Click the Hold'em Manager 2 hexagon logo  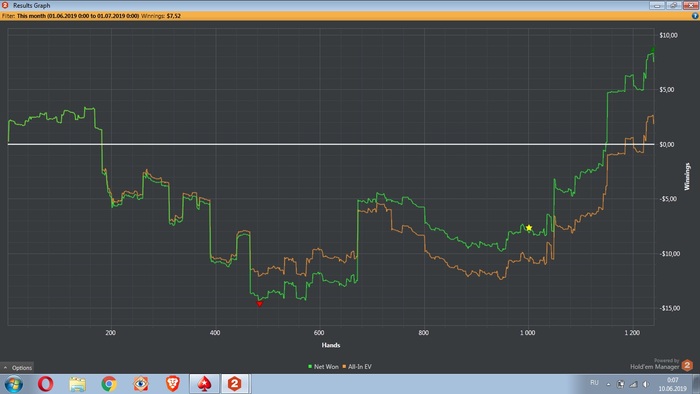click(x=688, y=365)
